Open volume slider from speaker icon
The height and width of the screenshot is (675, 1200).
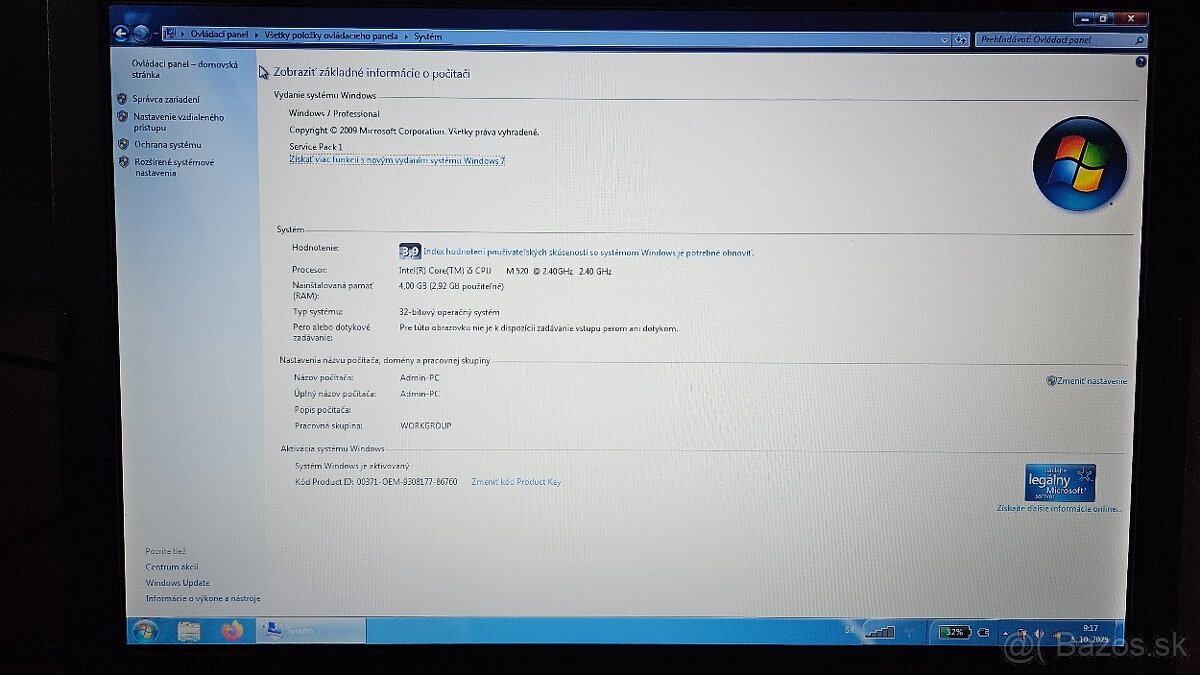[1038, 633]
